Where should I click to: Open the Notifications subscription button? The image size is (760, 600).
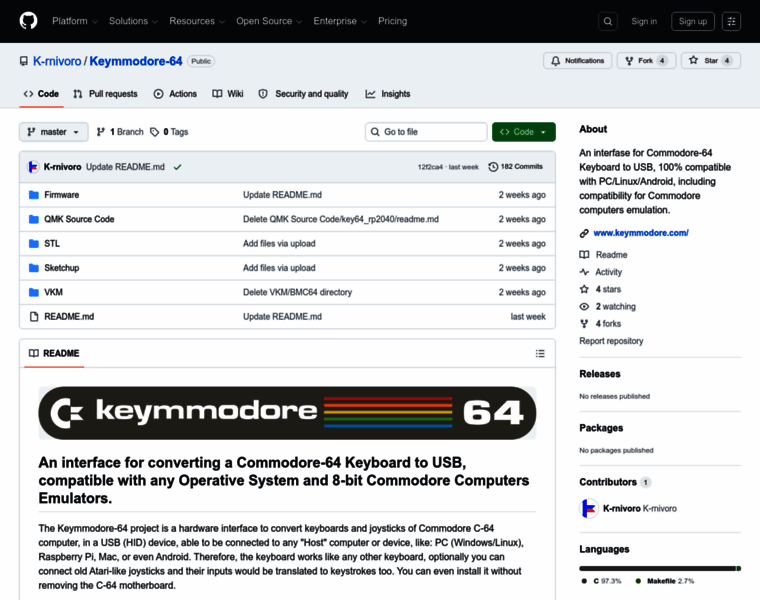point(577,61)
